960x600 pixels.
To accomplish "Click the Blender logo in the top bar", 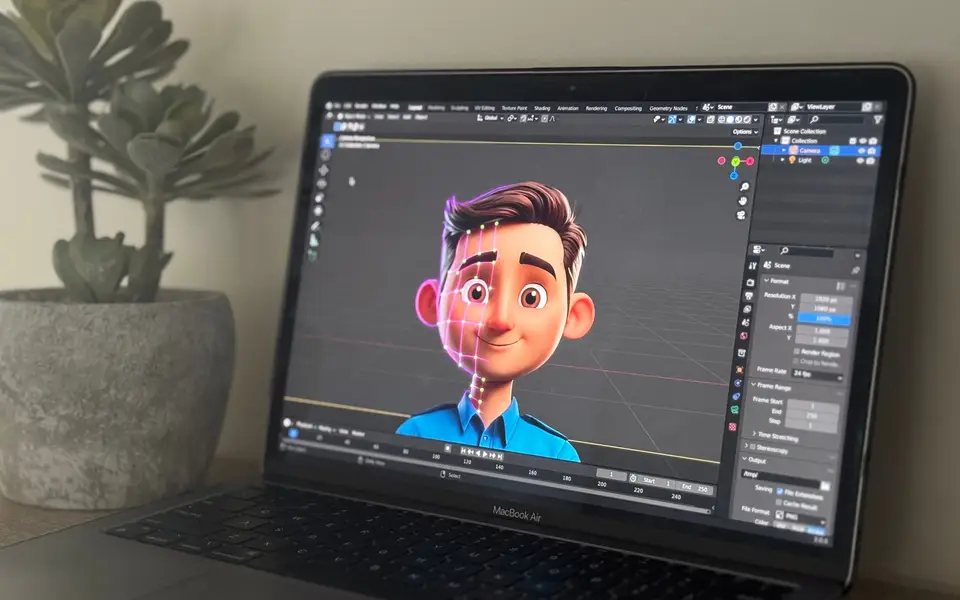I will tap(329, 105).
